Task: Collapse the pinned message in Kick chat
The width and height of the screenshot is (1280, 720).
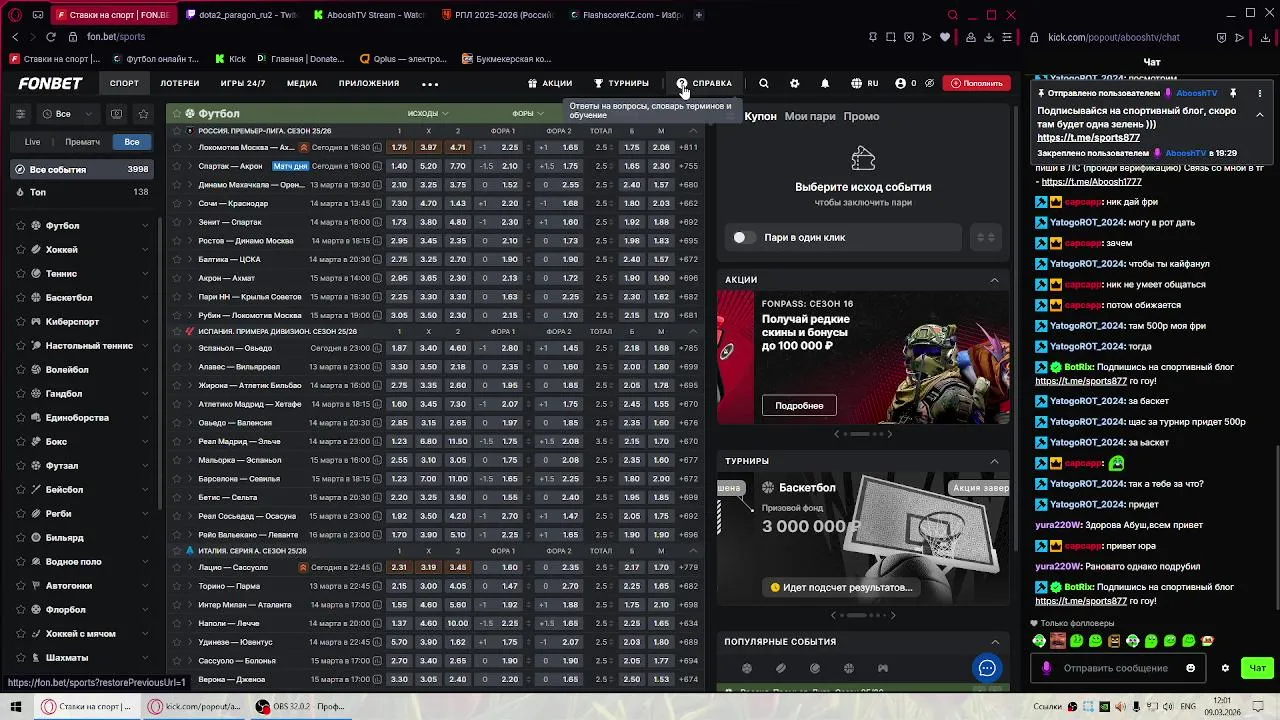Action: point(1259,115)
